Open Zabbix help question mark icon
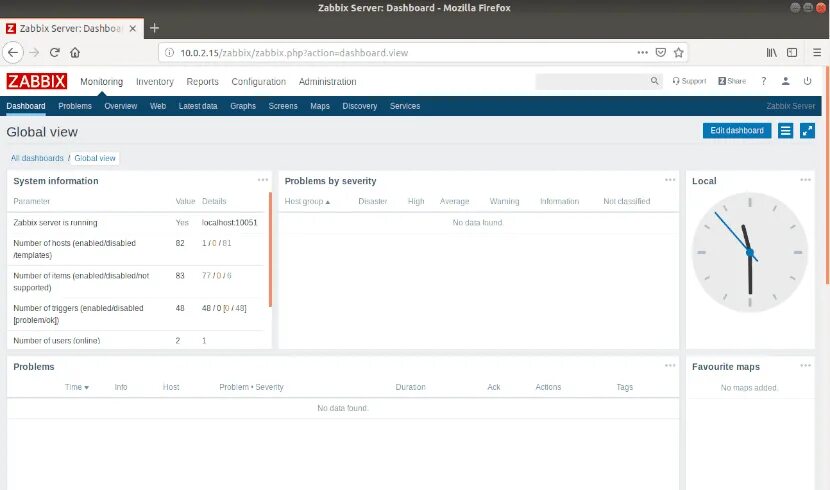 click(763, 81)
